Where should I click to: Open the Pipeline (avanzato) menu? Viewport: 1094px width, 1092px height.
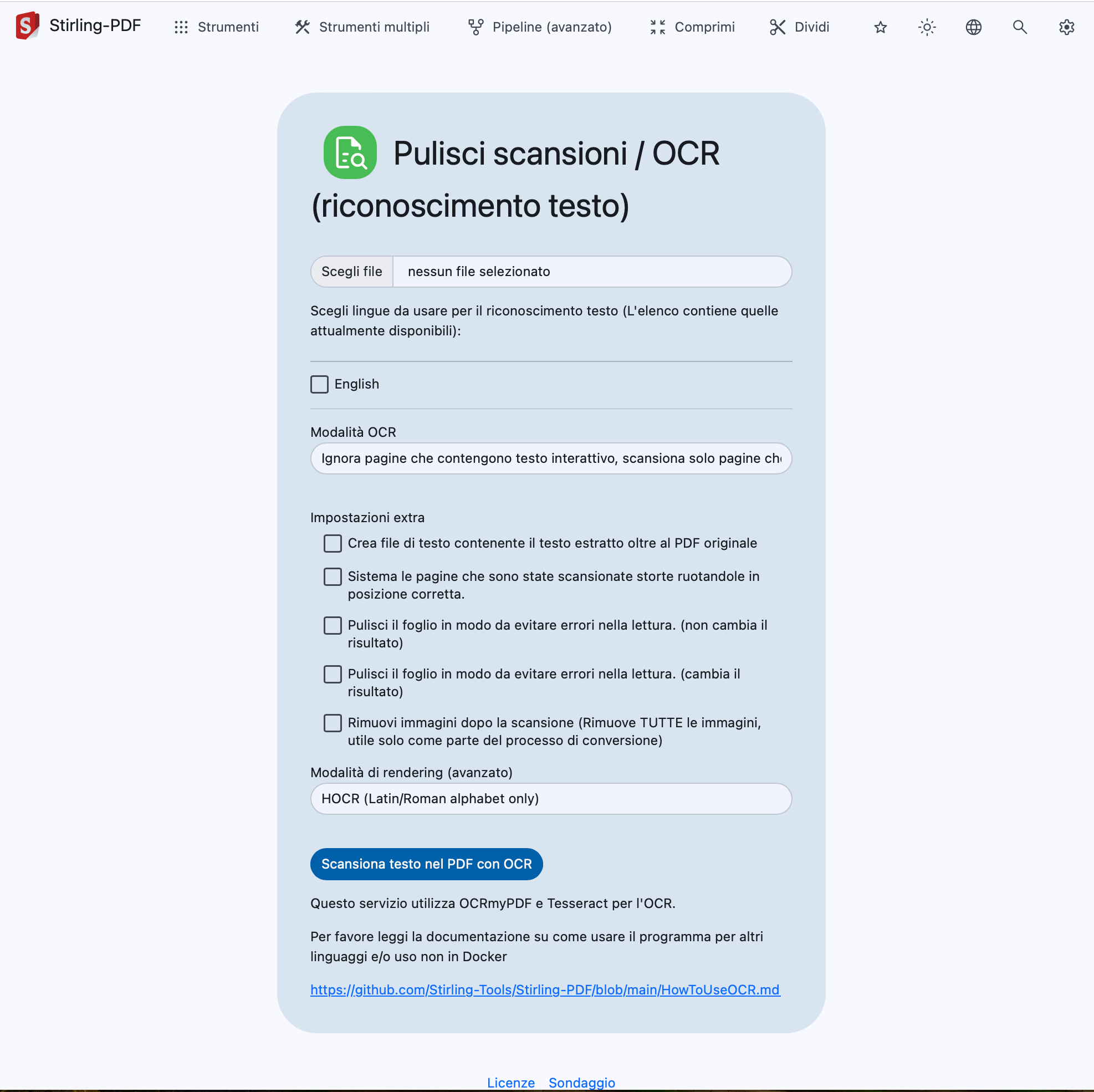[x=540, y=27]
